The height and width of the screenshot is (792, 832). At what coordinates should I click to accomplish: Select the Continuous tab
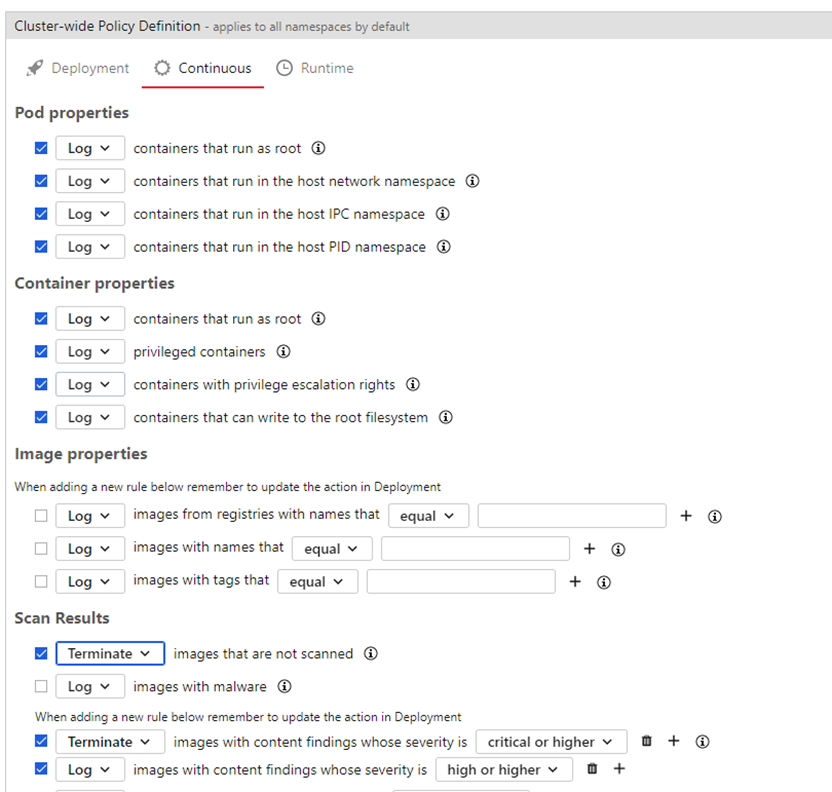(x=203, y=68)
